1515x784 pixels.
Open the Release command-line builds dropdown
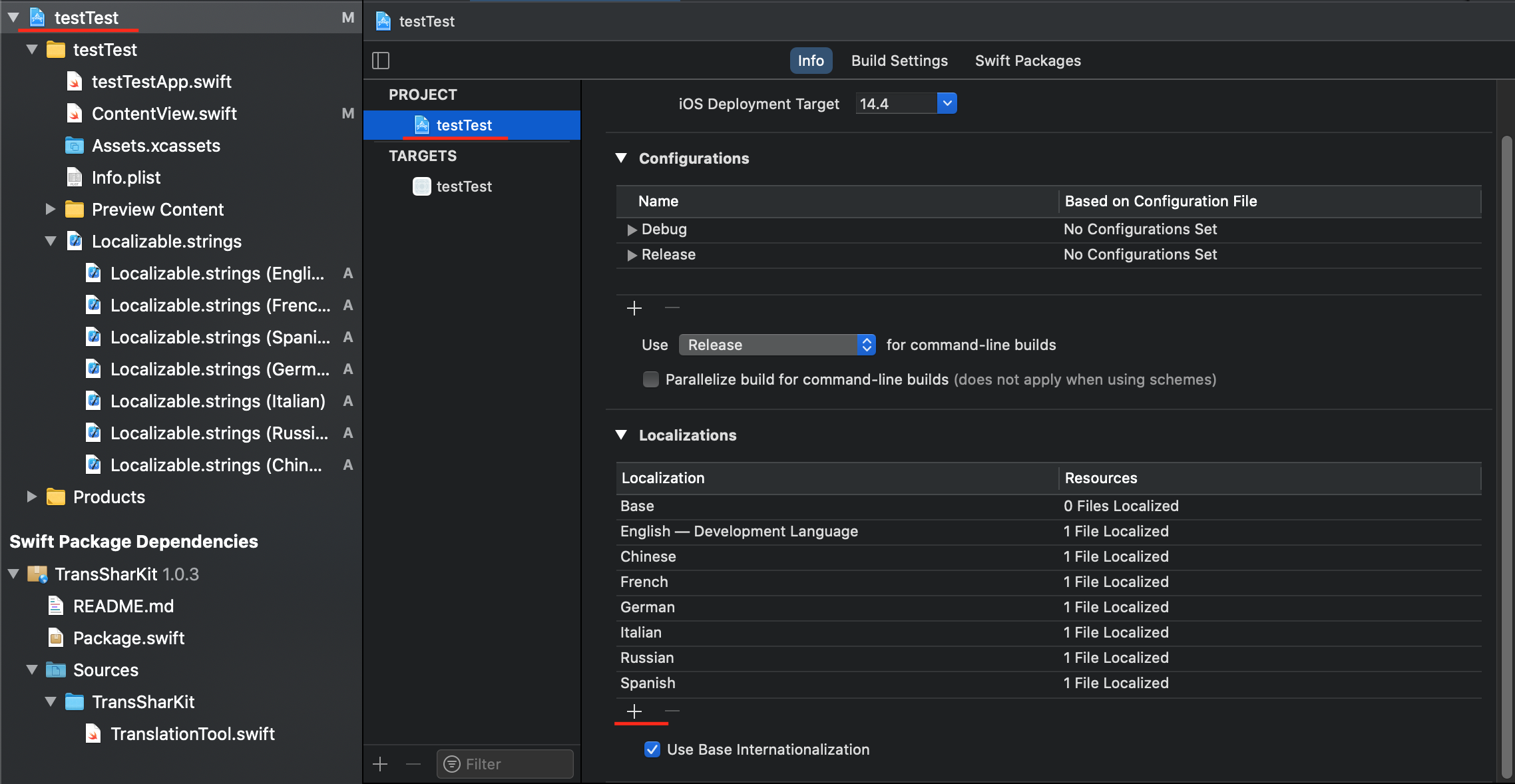pyautogui.click(x=777, y=345)
